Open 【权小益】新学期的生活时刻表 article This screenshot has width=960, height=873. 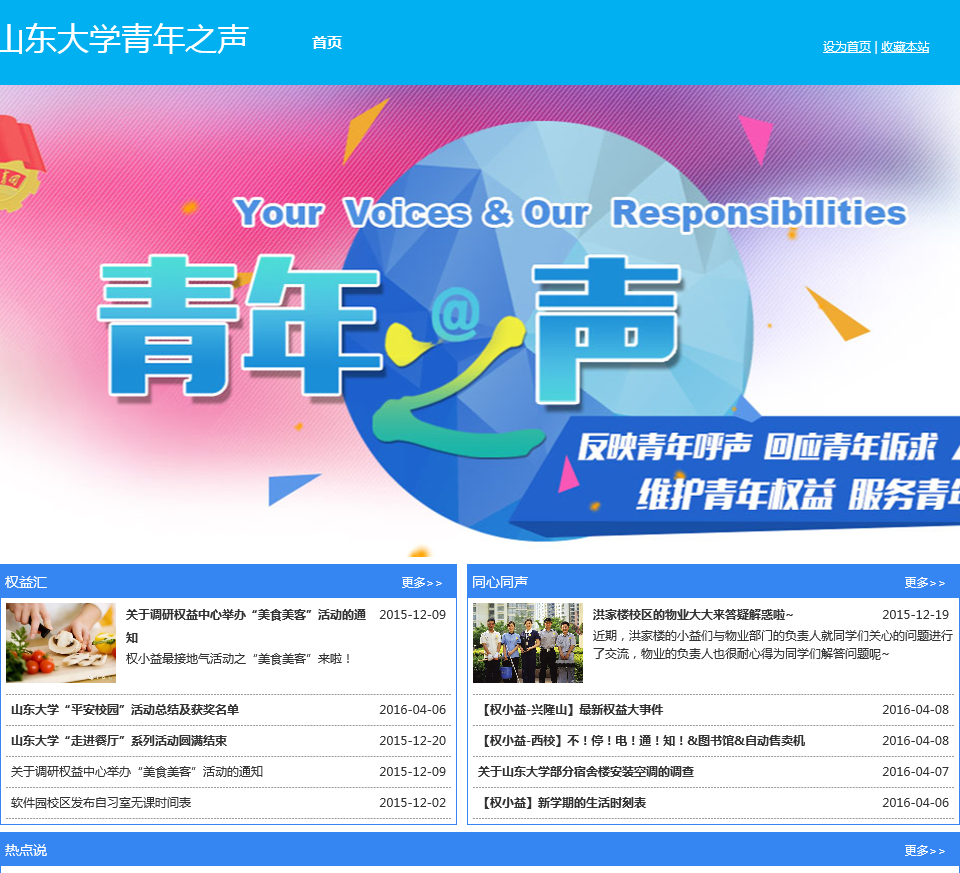pos(562,803)
